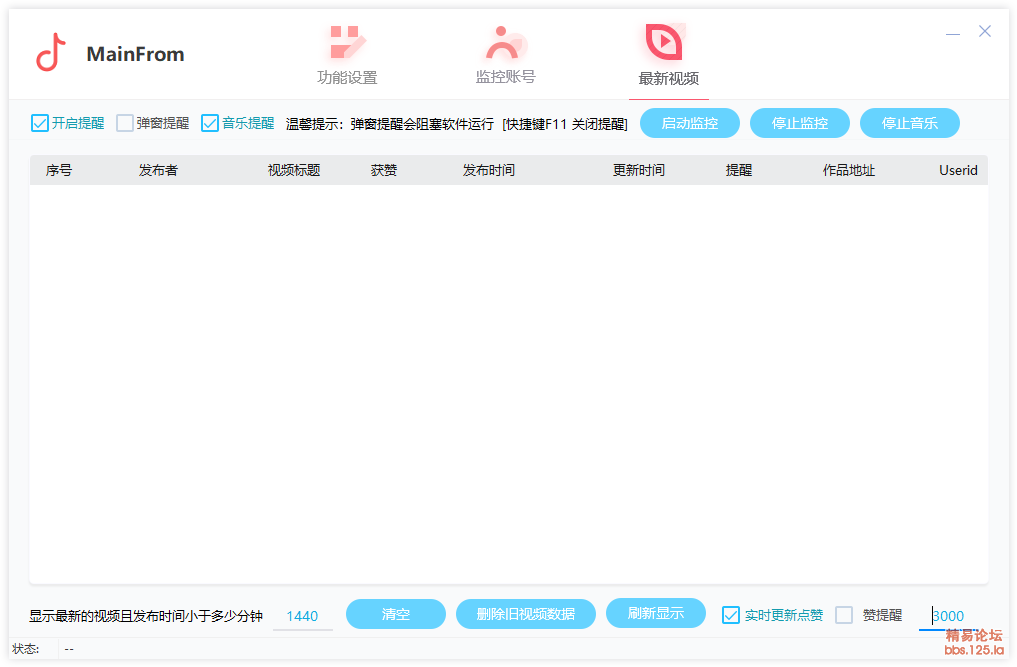This screenshot has width=1017, height=667.
Task: Enable the 弹窗提醒 checkbox
Action: [x=125, y=124]
